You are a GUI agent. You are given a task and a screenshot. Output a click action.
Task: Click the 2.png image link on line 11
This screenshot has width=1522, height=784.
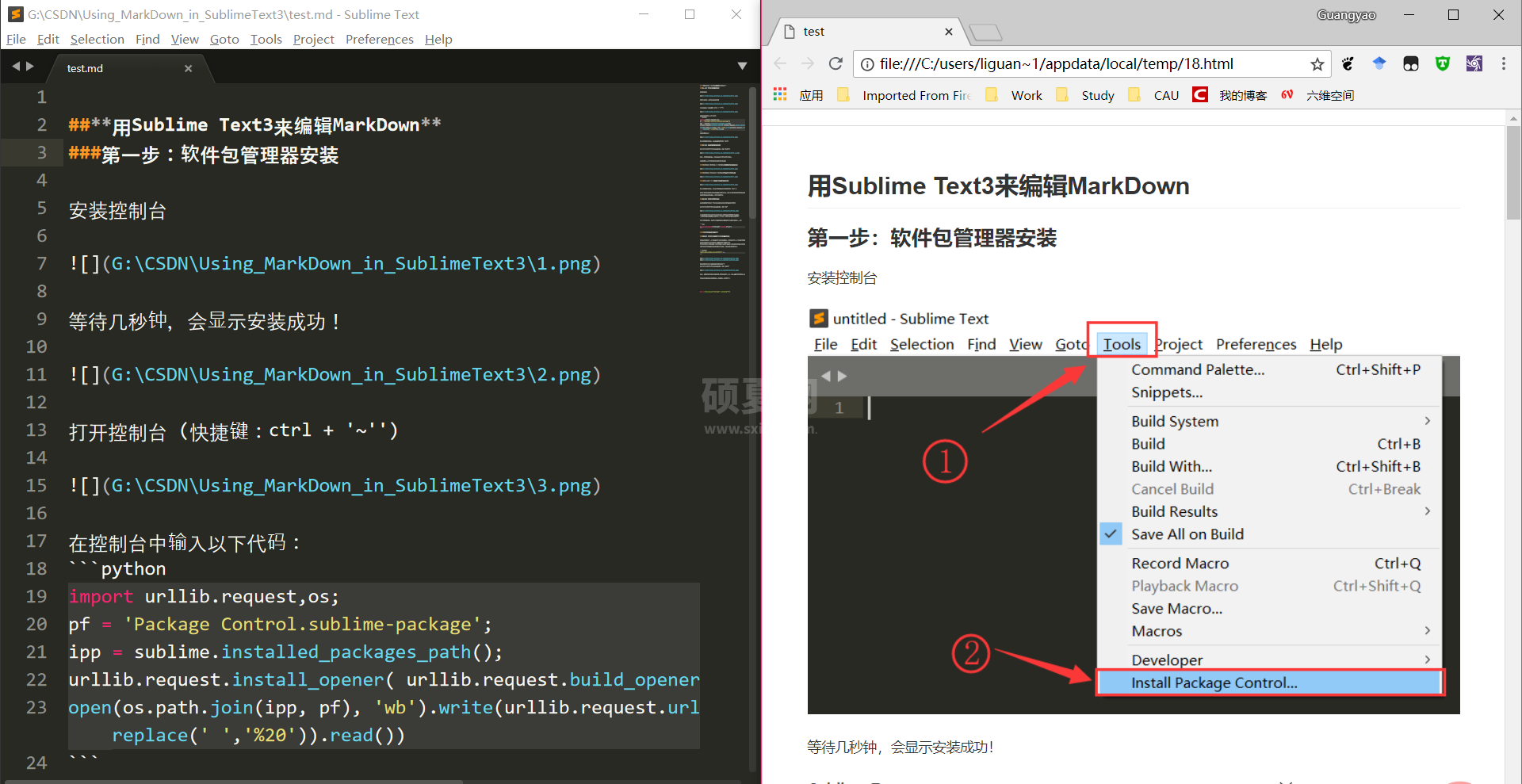click(x=335, y=374)
